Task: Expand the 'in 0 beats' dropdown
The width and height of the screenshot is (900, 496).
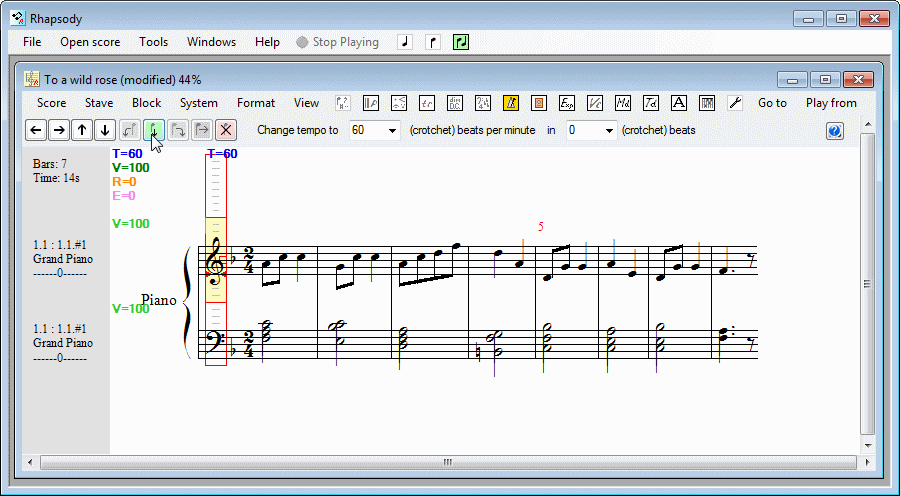Action: click(x=608, y=130)
